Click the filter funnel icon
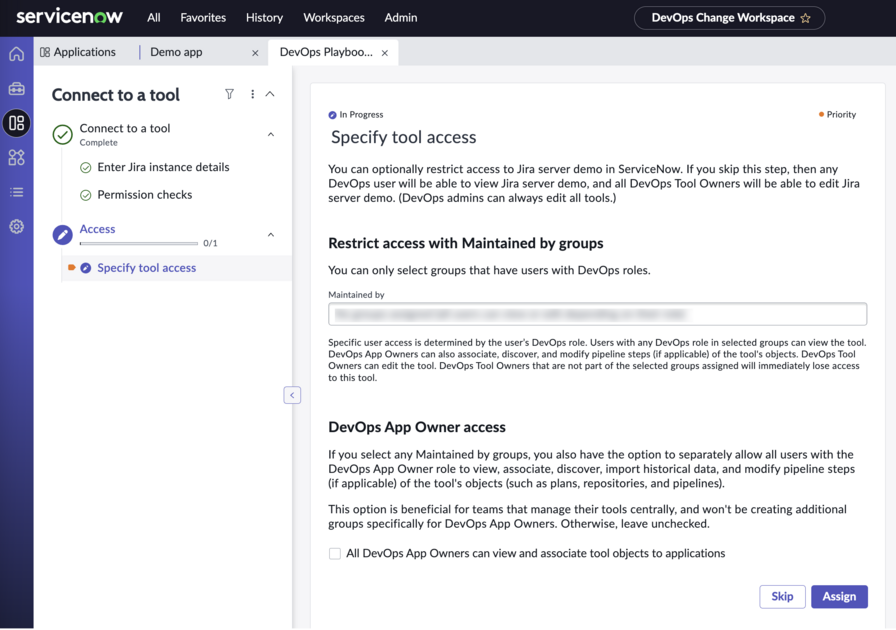 [x=229, y=94]
